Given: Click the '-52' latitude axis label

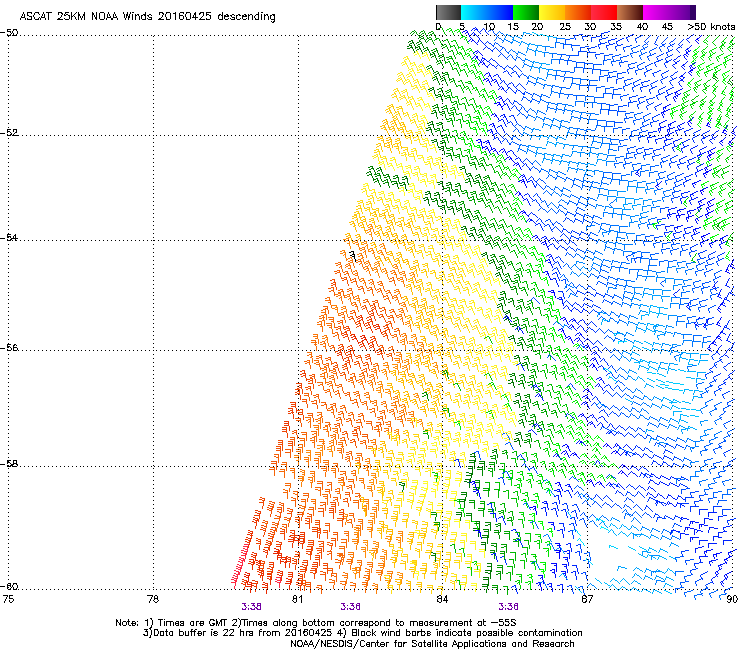Looking at the screenshot, I should point(9,133).
